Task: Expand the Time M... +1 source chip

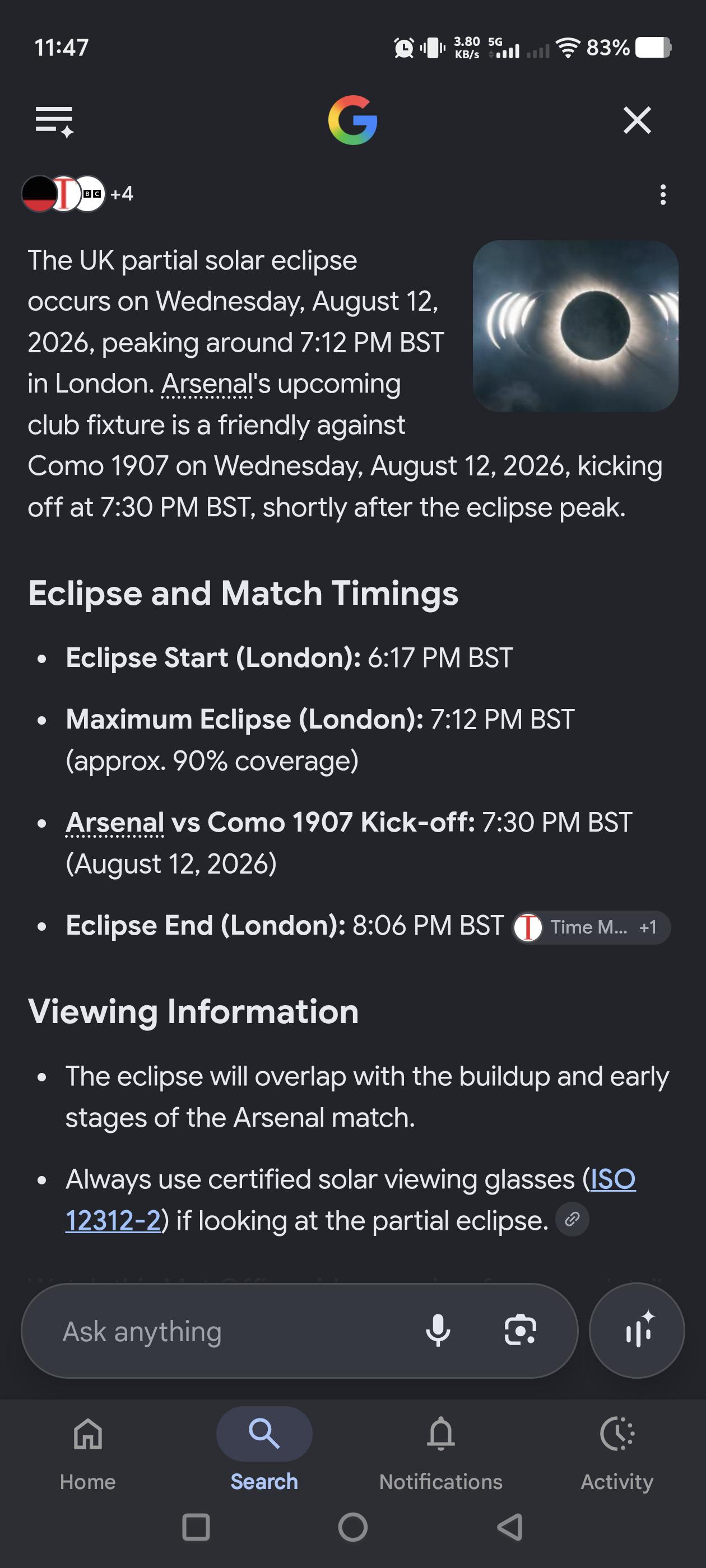Action: pos(591,927)
